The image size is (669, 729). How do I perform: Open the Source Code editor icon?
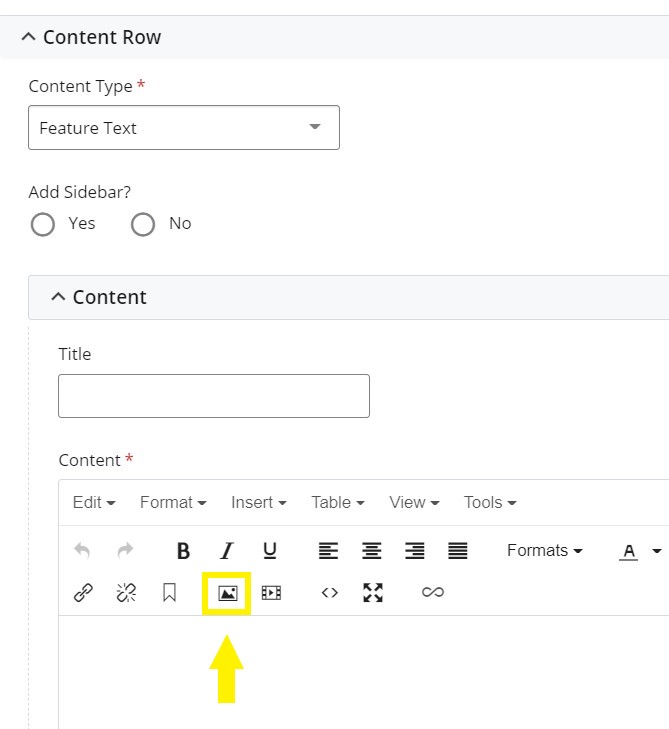click(330, 593)
